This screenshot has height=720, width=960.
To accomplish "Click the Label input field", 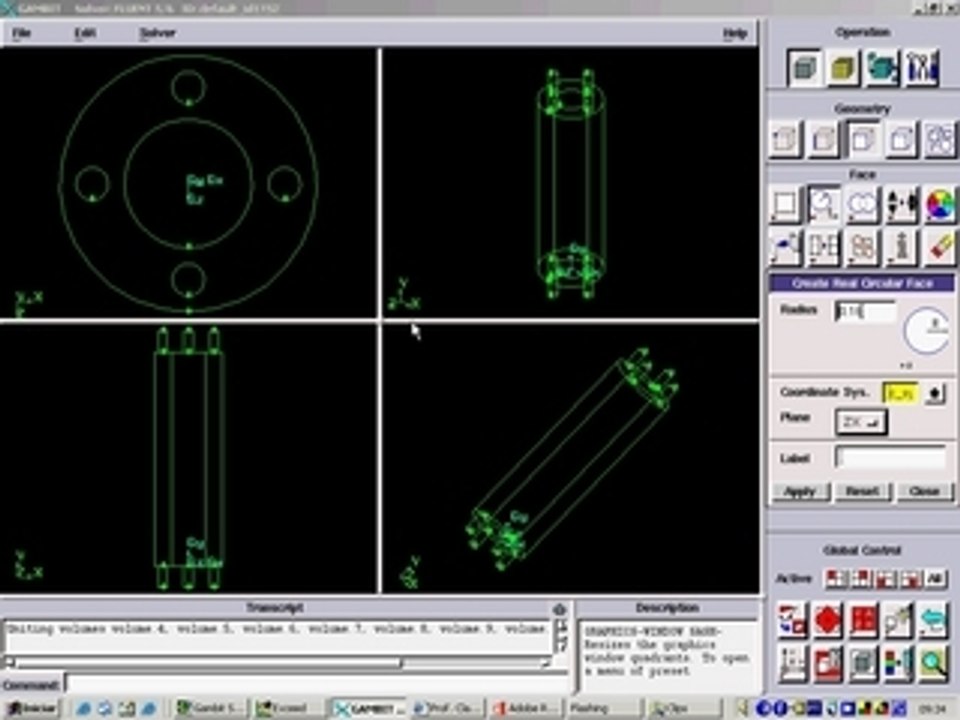I will click(x=890, y=458).
